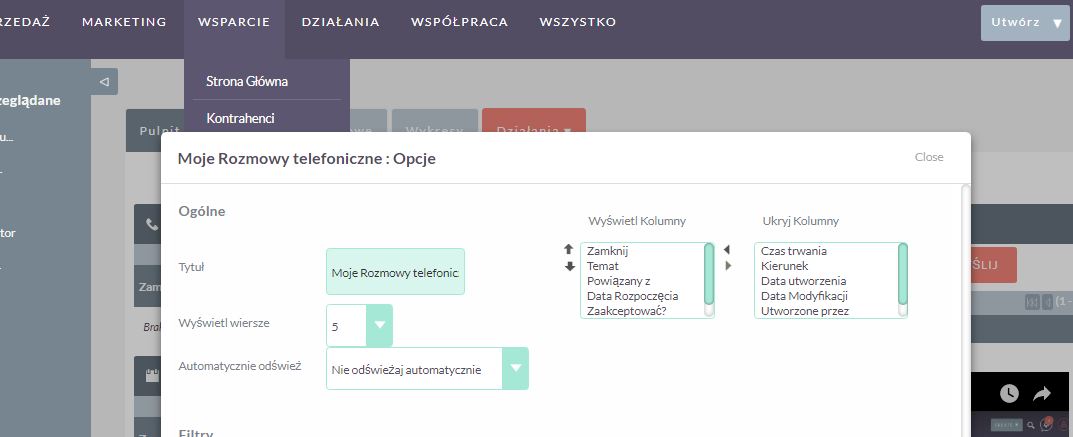Click the red ŚLIJ button behind the dialog
The width and height of the screenshot is (1073, 437).
pos(993,265)
